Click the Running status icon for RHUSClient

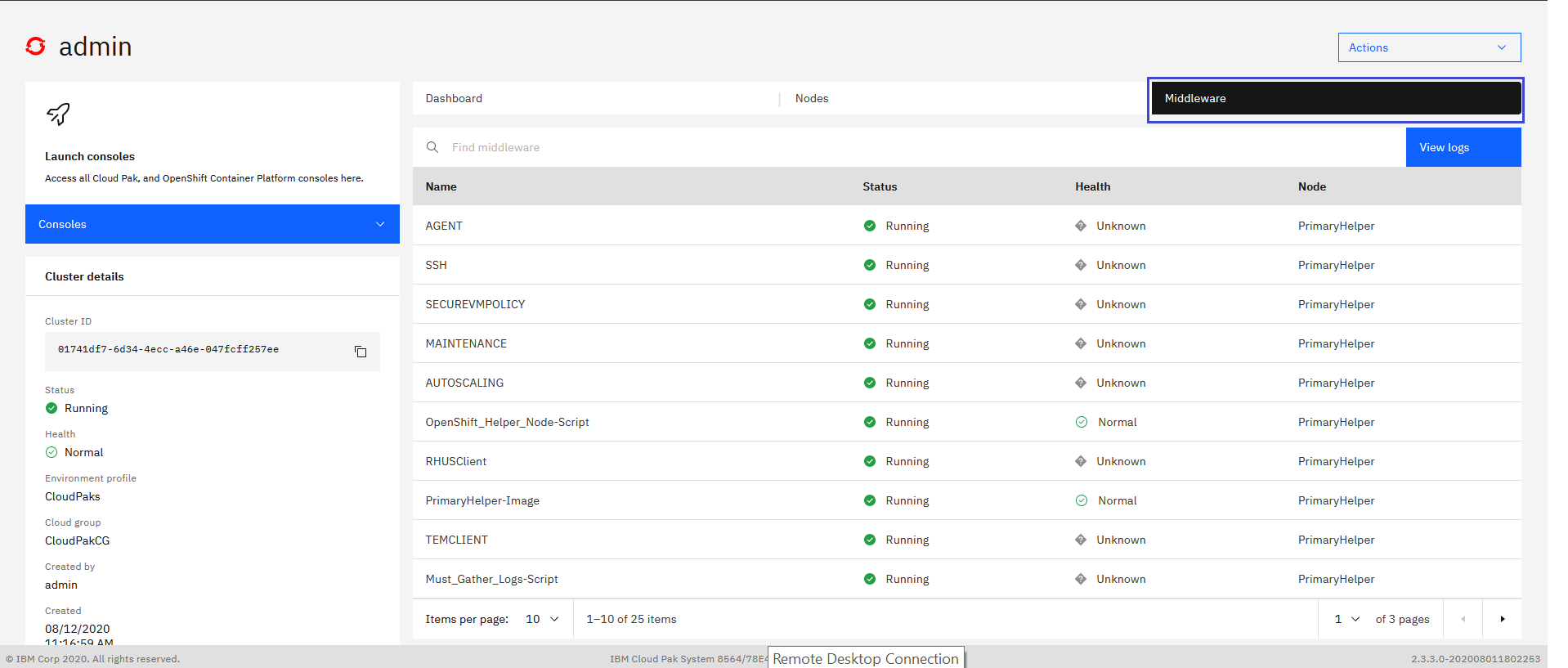[x=870, y=461]
